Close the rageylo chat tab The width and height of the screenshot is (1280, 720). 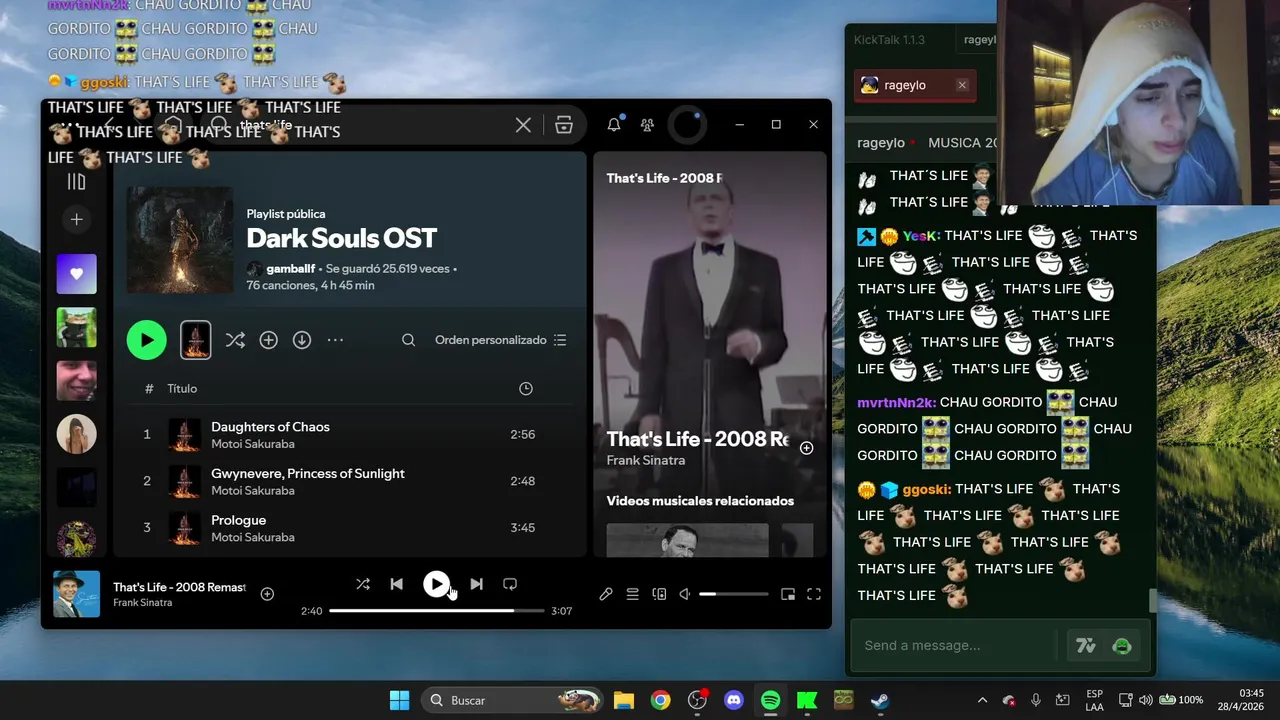962,85
